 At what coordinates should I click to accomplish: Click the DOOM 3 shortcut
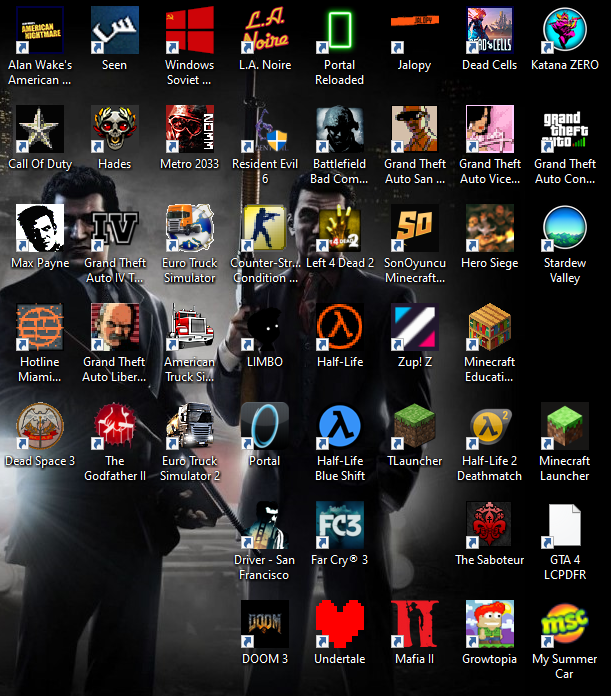click(264, 625)
